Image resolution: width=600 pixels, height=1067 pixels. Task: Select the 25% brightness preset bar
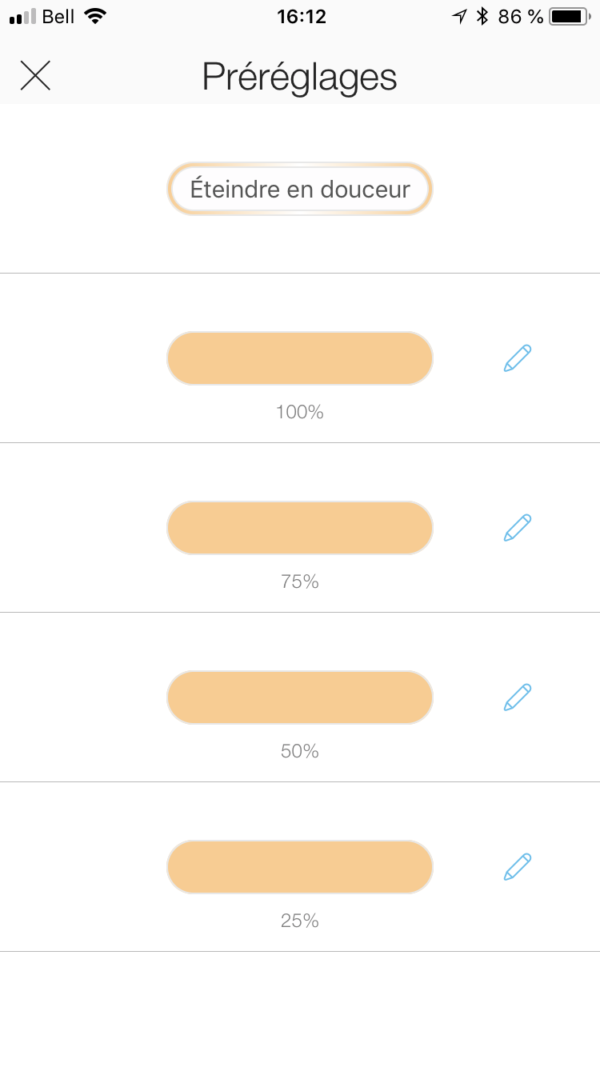(299, 867)
